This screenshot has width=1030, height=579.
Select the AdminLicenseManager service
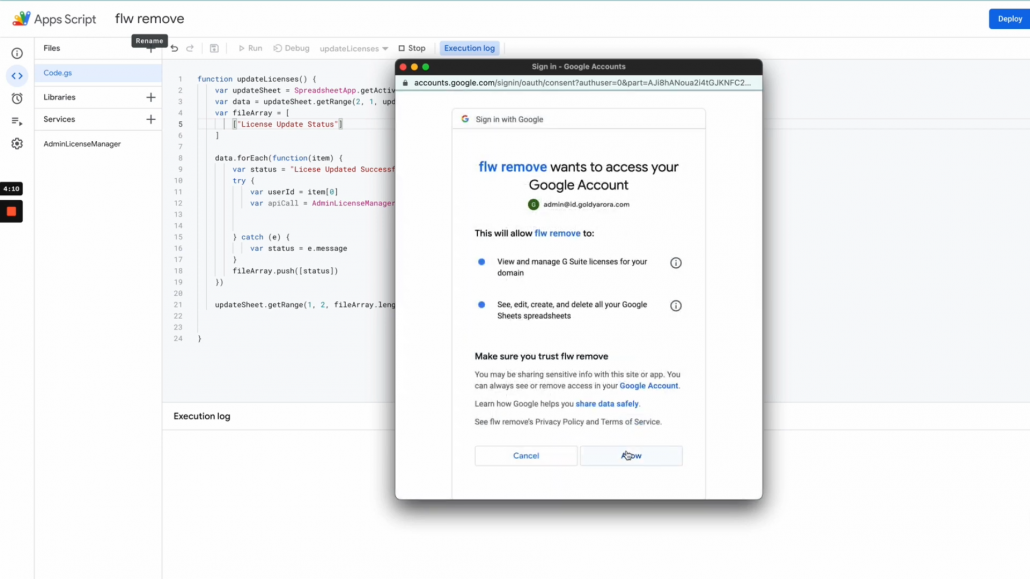tap(82, 144)
